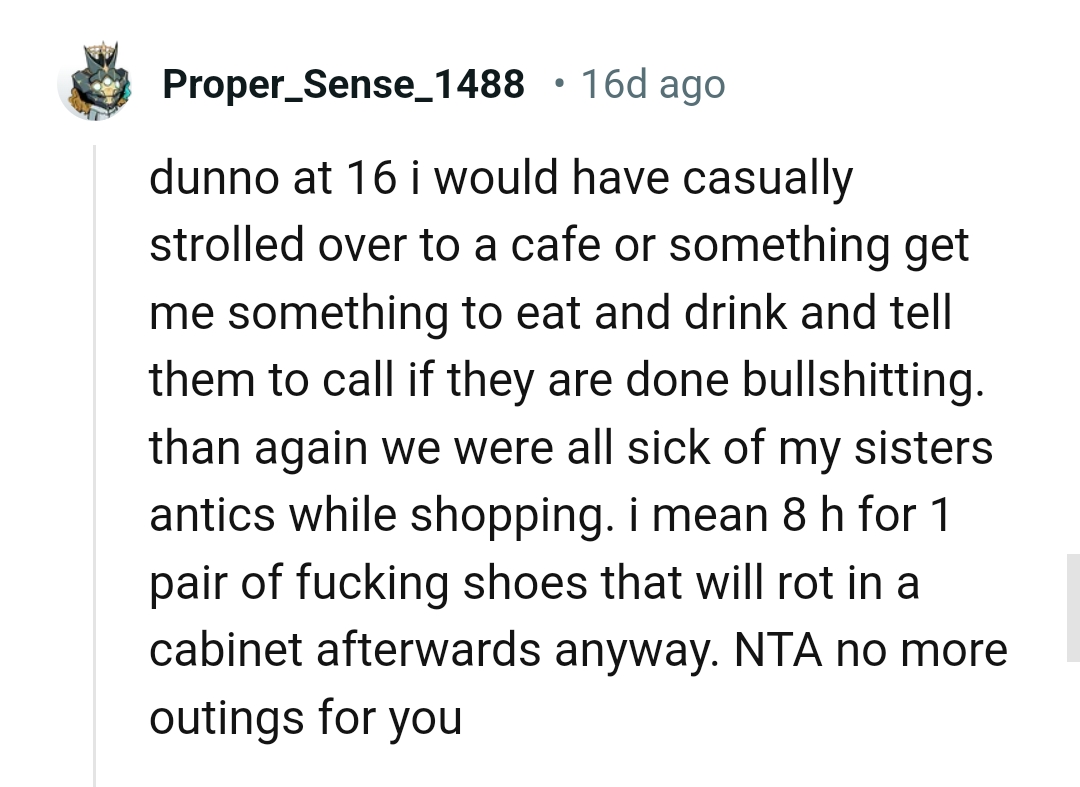
Task: Open Proper_Sense_1488's avatar picture
Action: coord(96,83)
